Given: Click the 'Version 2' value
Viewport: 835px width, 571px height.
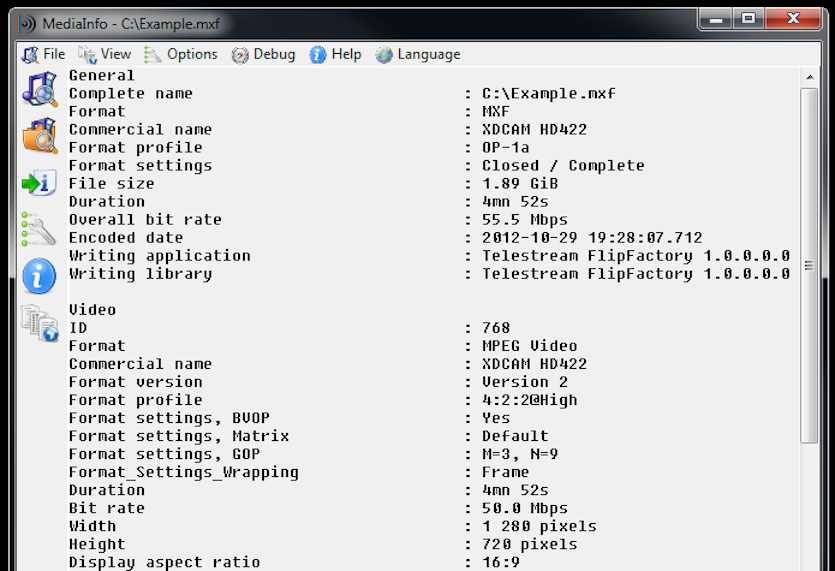Looking at the screenshot, I should pyautogui.click(x=525, y=382).
